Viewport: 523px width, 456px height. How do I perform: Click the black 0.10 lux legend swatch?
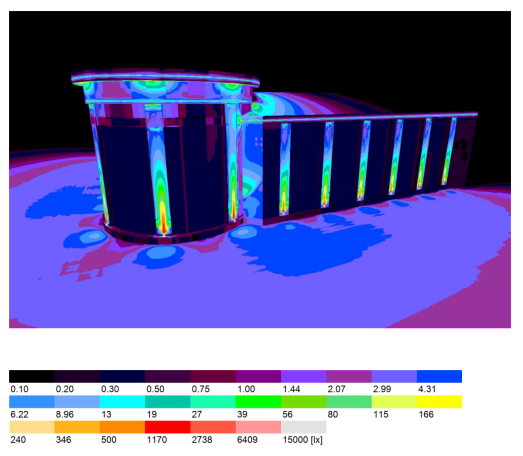(x=32, y=376)
